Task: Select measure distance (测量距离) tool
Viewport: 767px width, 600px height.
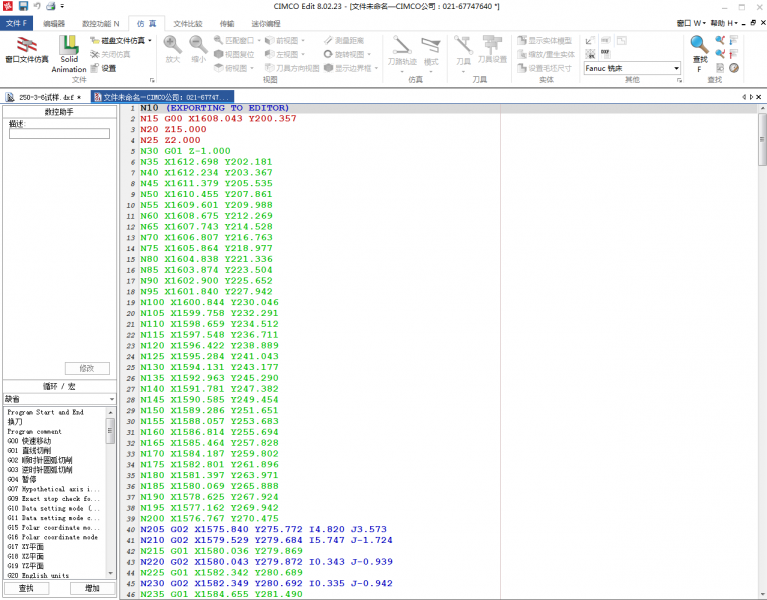Action: point(344,41)
